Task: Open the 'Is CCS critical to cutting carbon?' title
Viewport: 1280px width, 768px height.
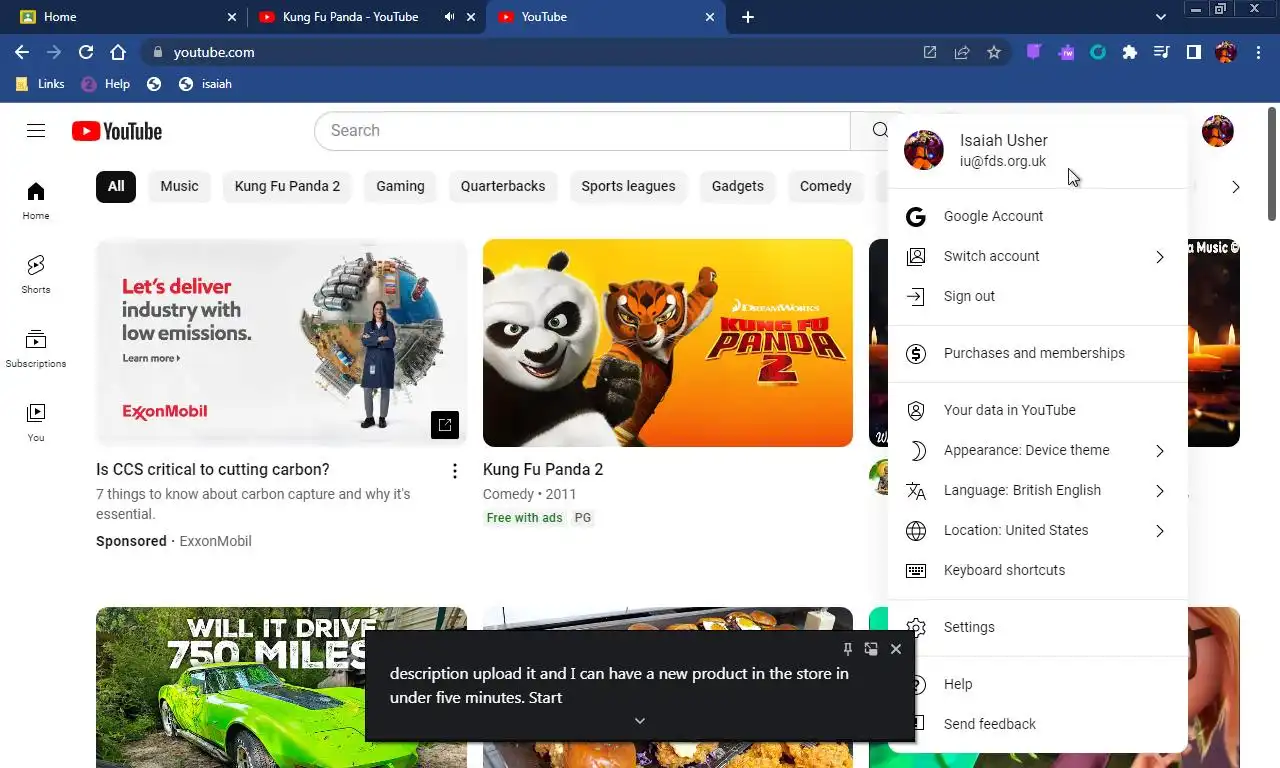Action: [213, 470]
